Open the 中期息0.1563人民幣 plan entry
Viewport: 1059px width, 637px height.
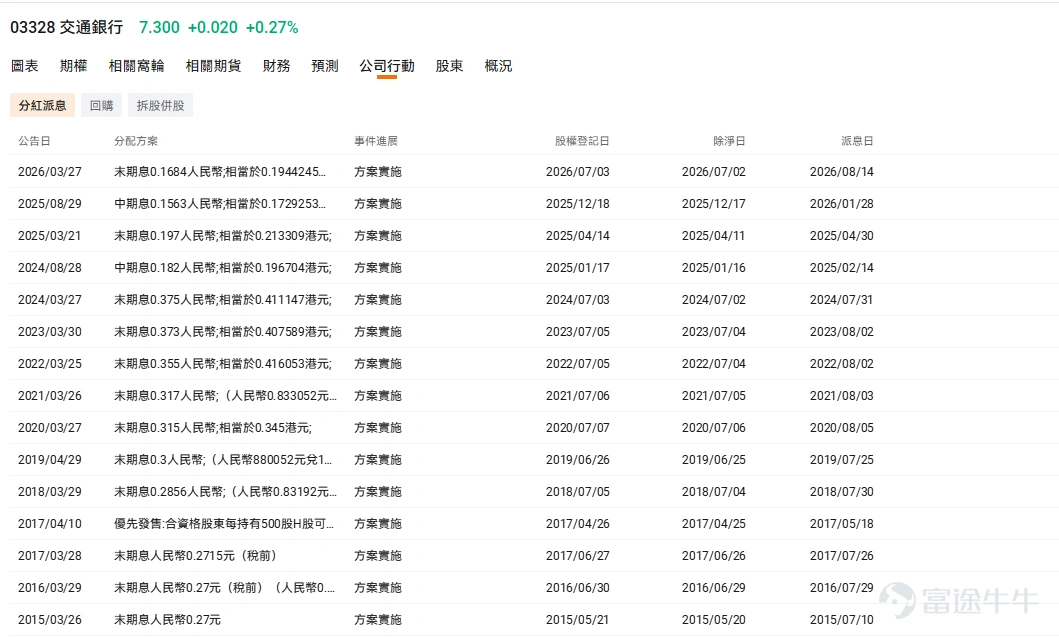click(220, 203)
